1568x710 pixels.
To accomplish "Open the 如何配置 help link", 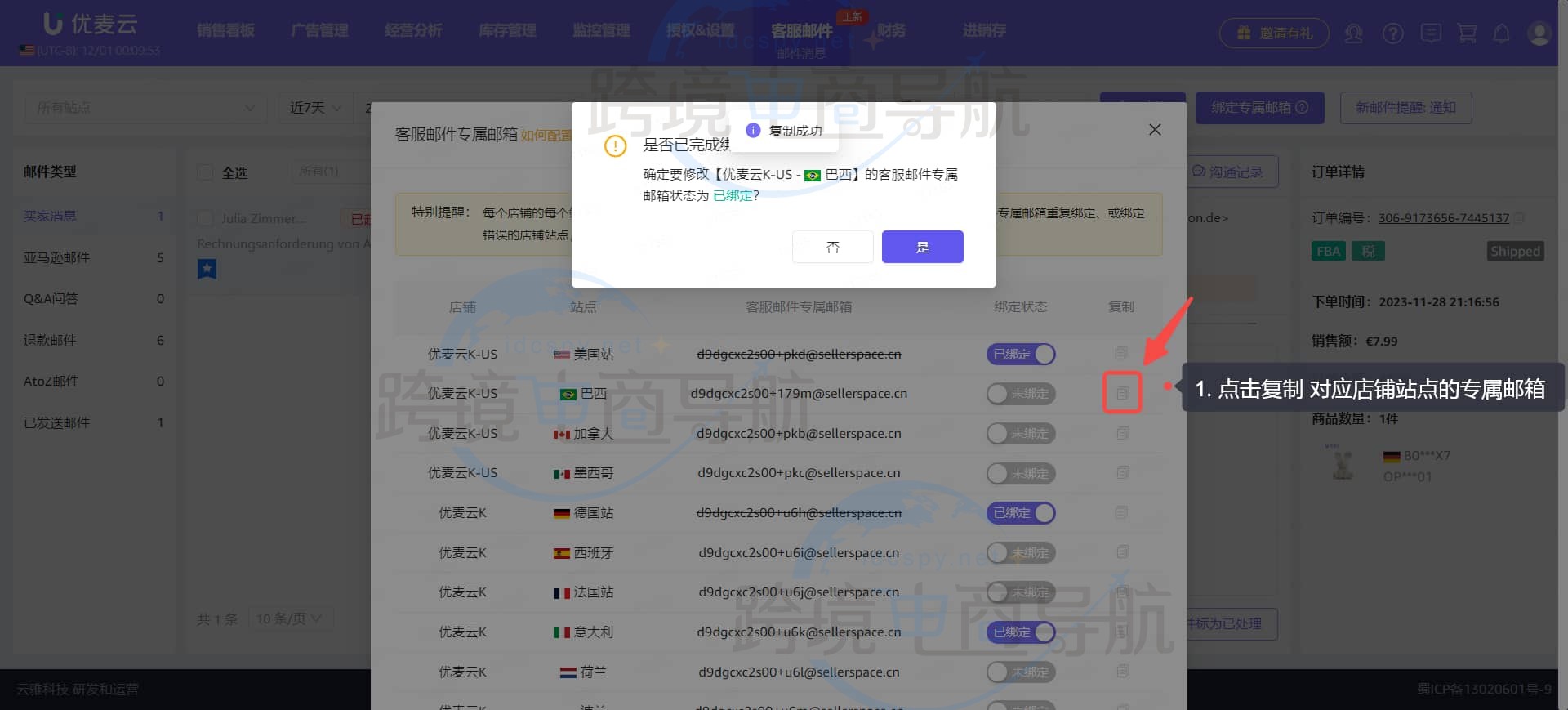I will click(546, 135).
